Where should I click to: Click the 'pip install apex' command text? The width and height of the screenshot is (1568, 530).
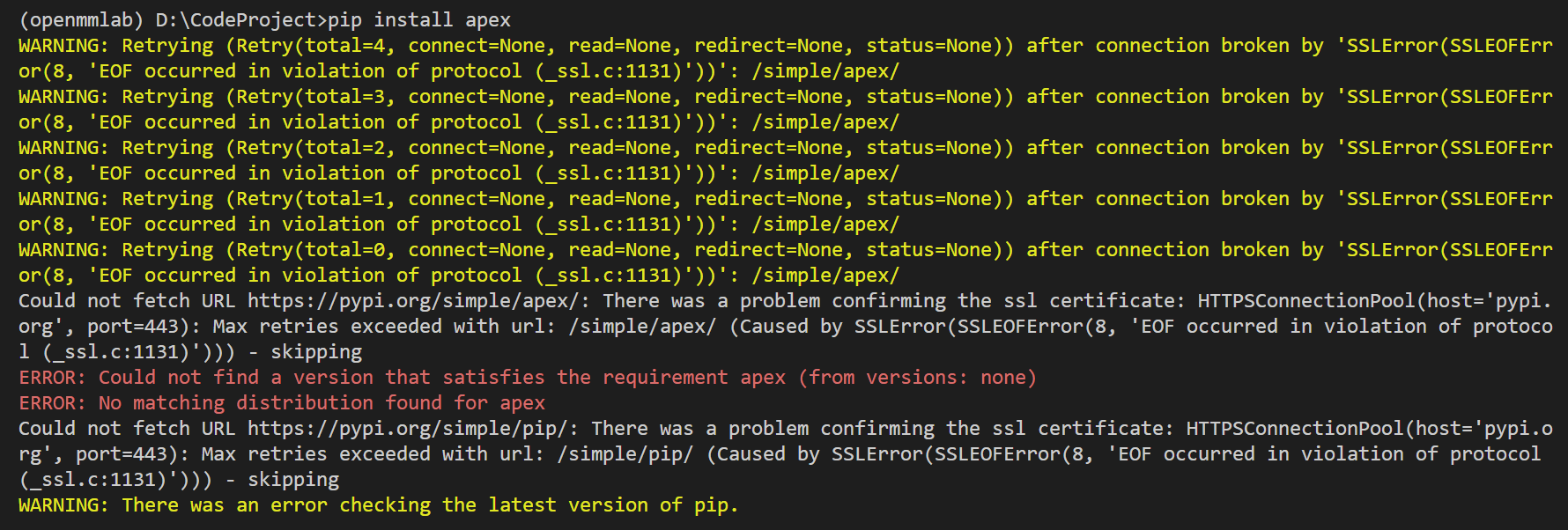[x=419, y=19]
